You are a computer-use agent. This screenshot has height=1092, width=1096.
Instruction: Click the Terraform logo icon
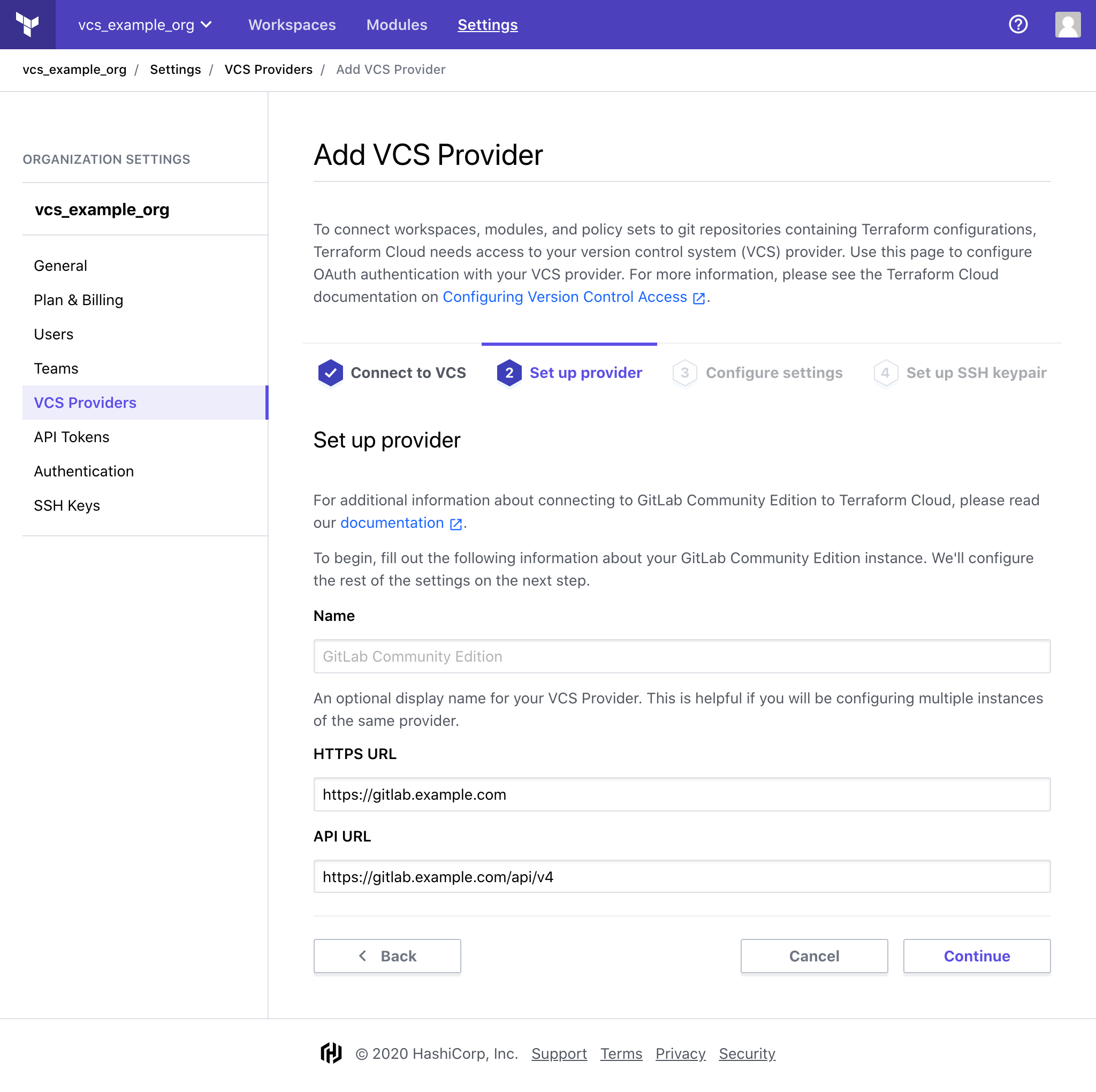tap(27, 25)
